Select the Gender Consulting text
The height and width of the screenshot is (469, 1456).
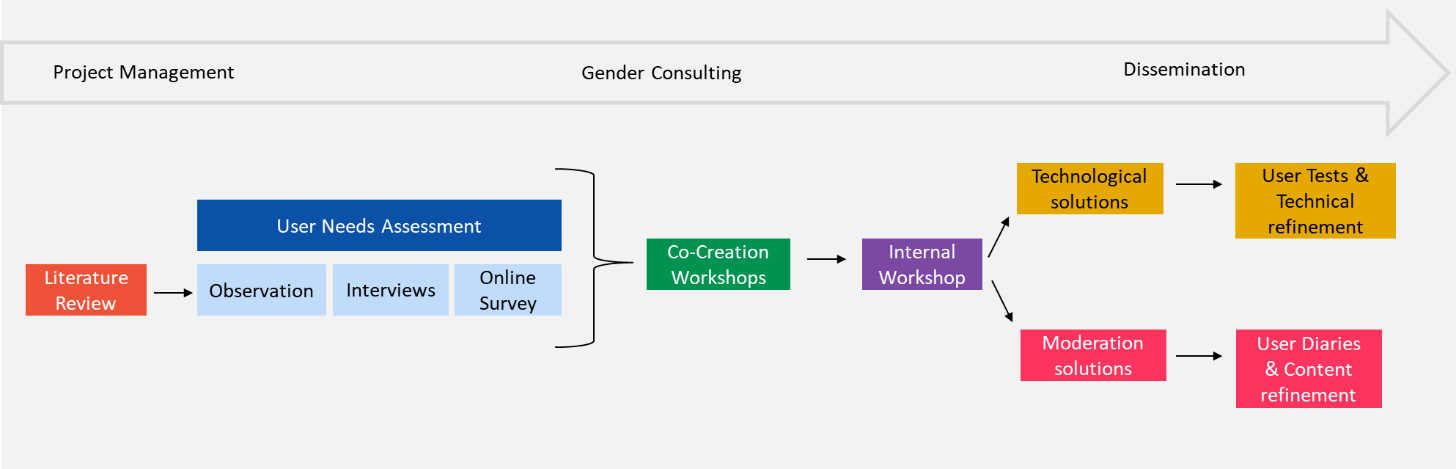click(661, 73)
